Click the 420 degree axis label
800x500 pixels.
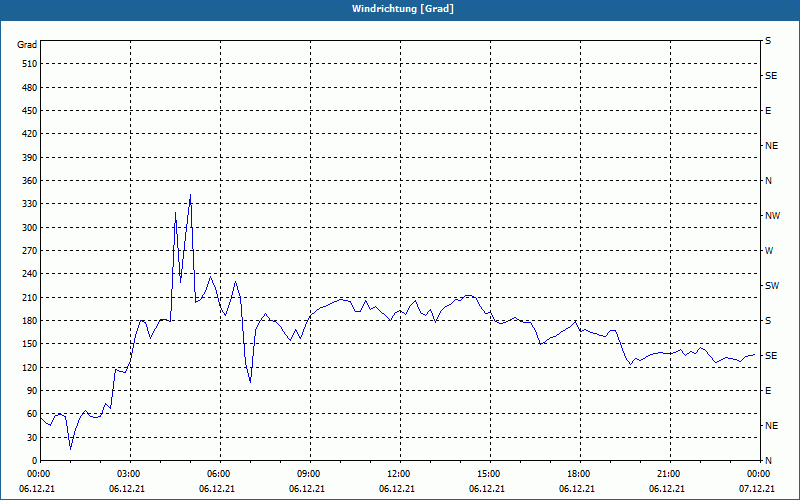(x=30, y=134)
